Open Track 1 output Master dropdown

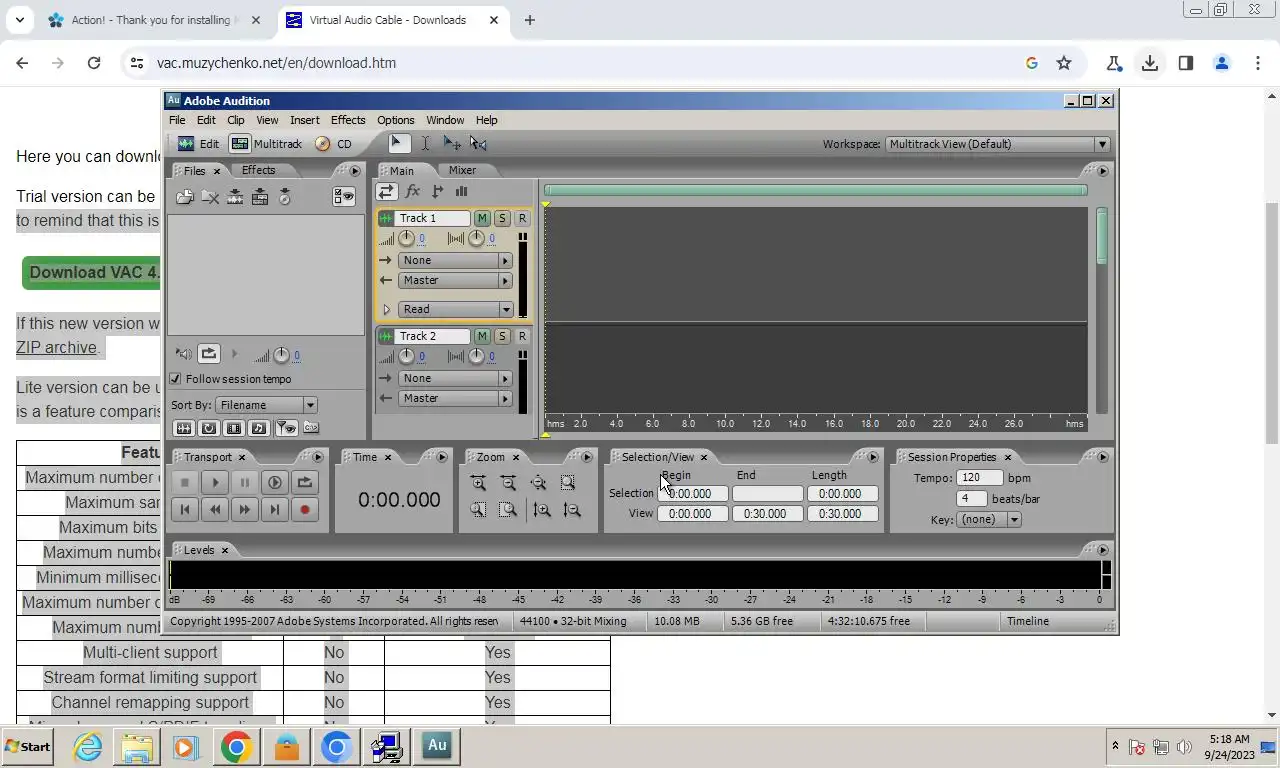pos(455,280)
